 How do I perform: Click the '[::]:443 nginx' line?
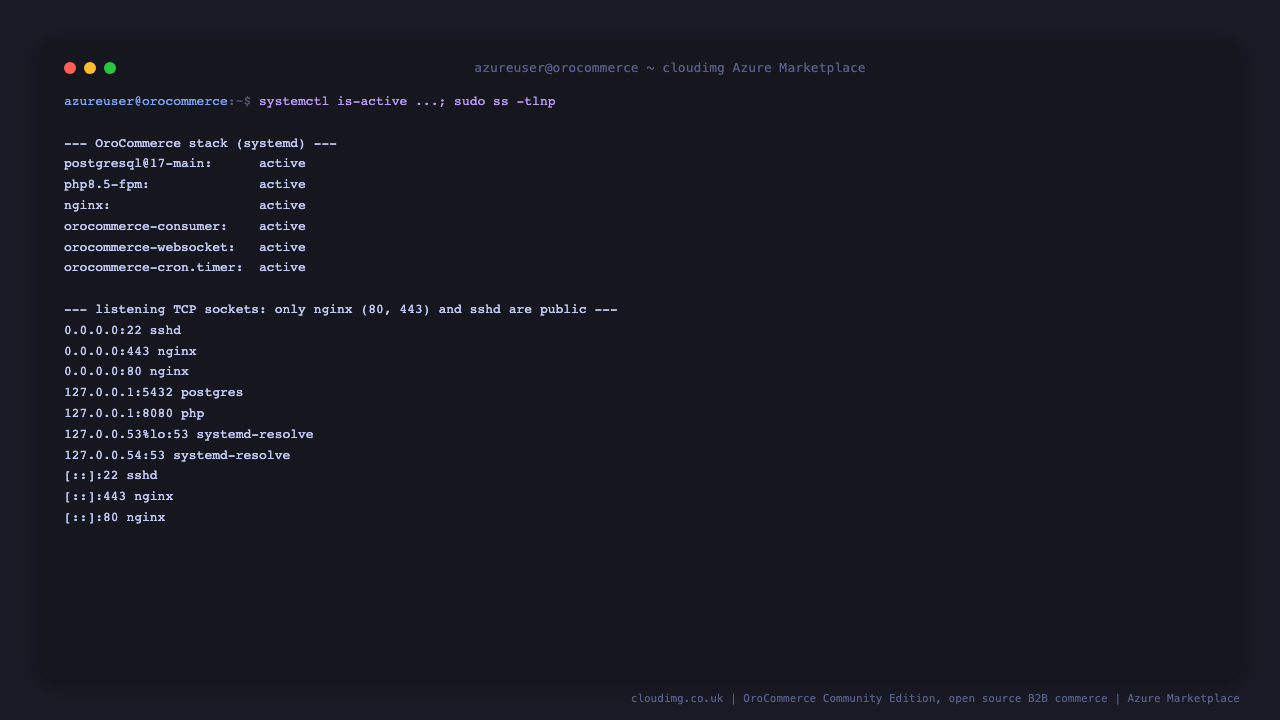pyautogui.click(x=119, y=497)
